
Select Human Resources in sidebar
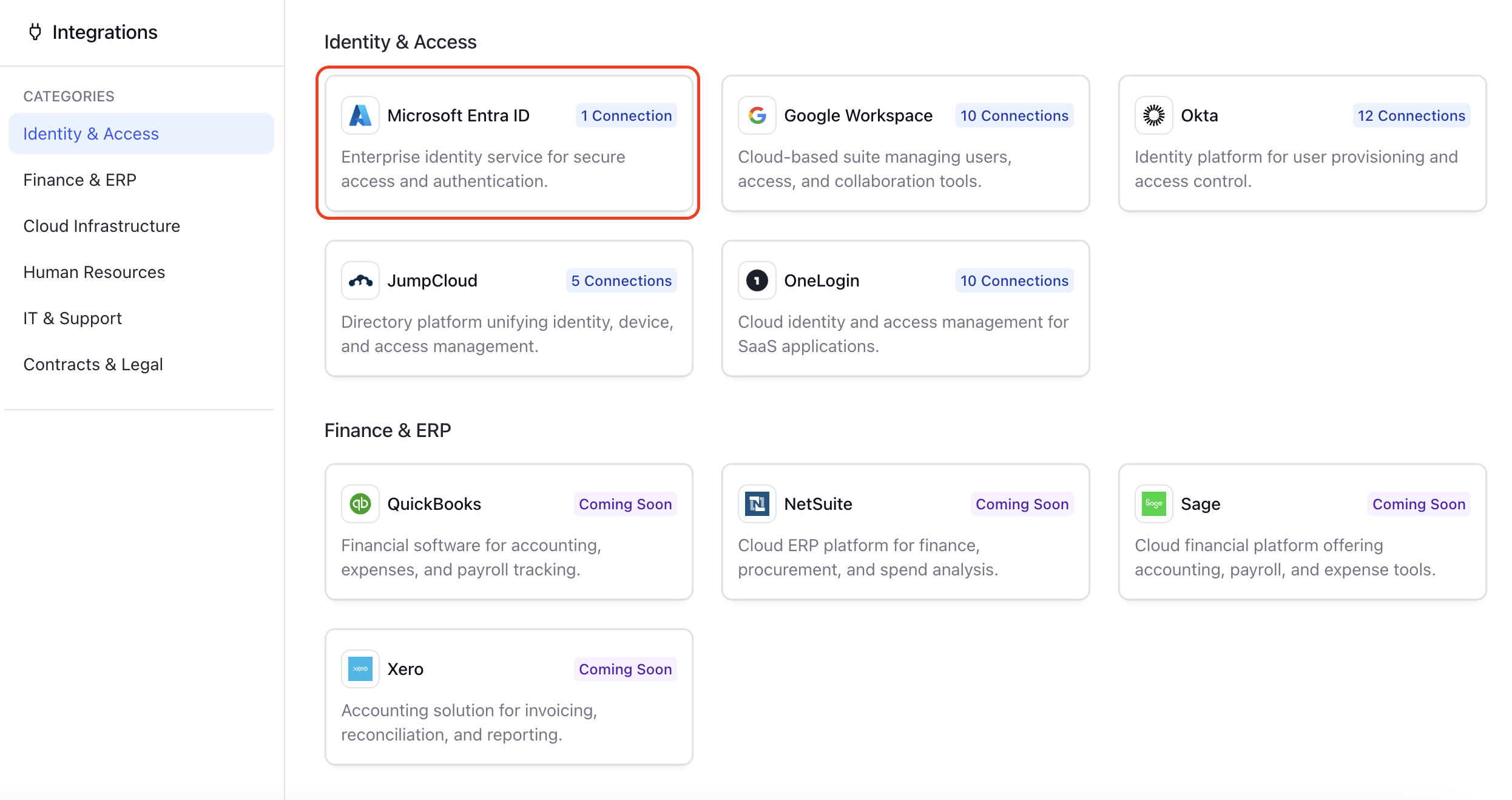coord(141,272)
